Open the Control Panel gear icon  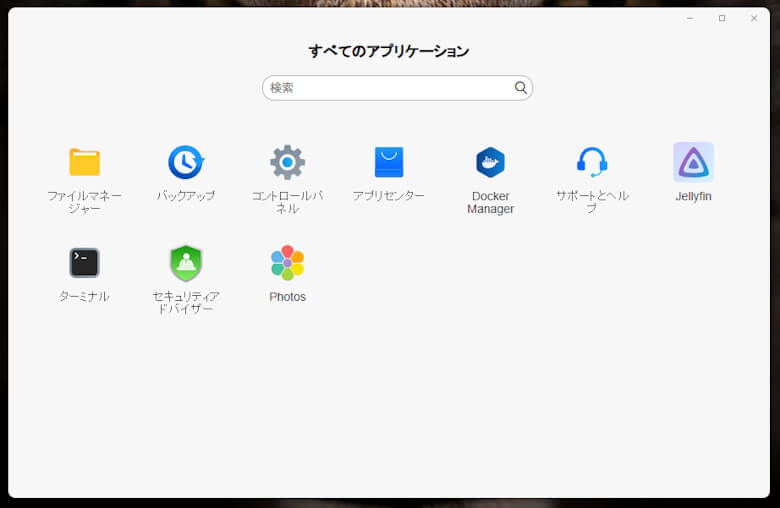pyautogui.click(x=287, y=162)
